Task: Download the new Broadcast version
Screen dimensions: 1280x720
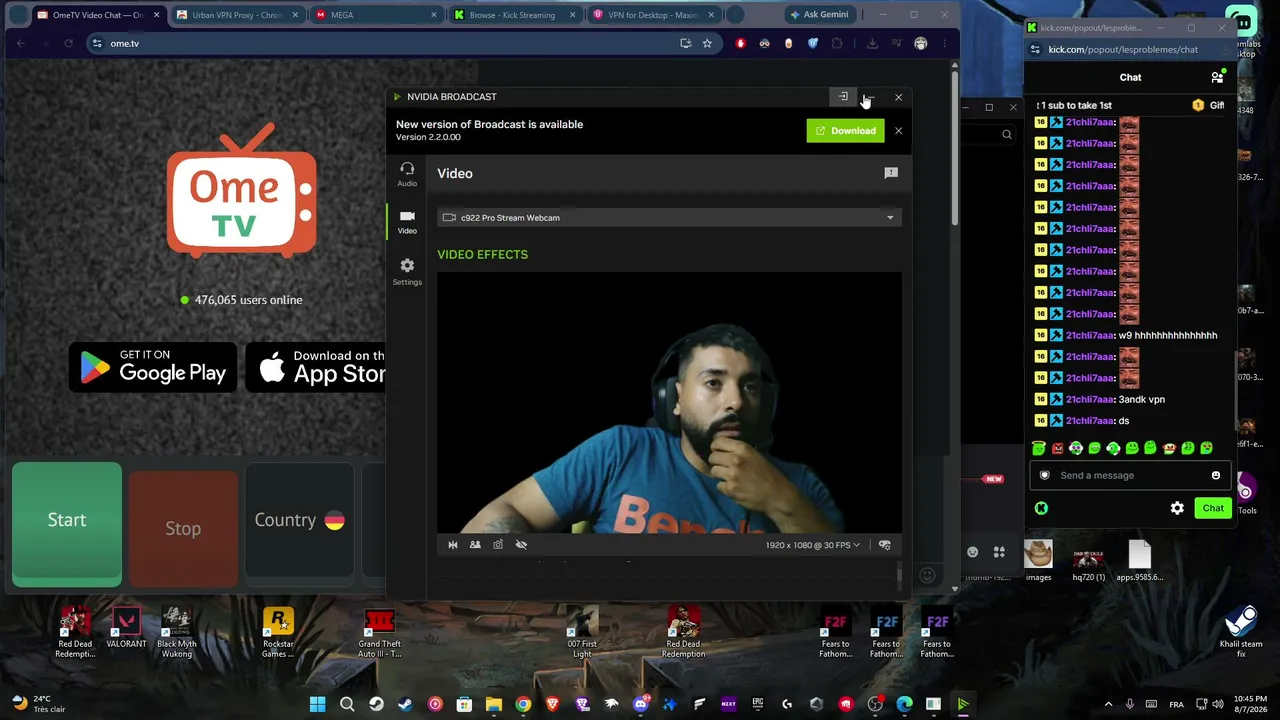Action: coord(845,131)
